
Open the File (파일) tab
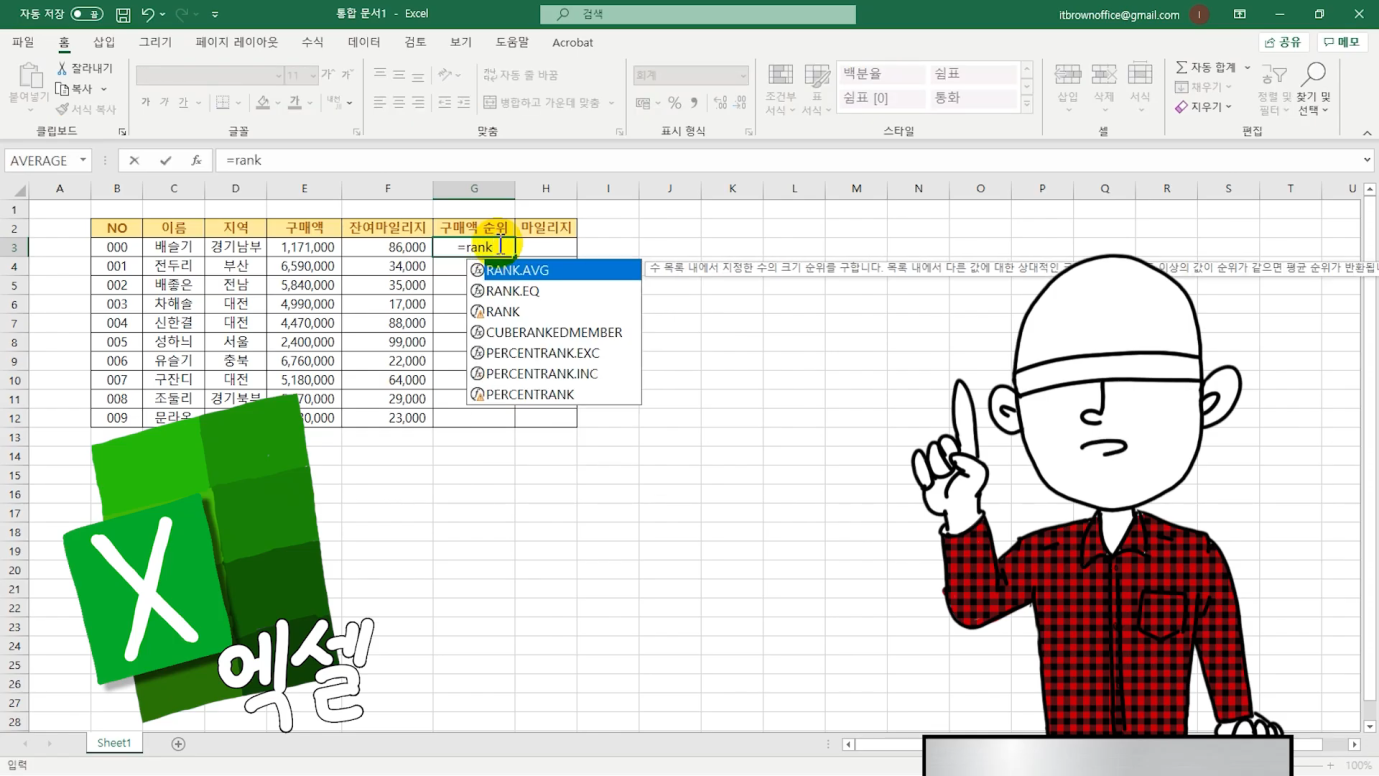[23, 42]
